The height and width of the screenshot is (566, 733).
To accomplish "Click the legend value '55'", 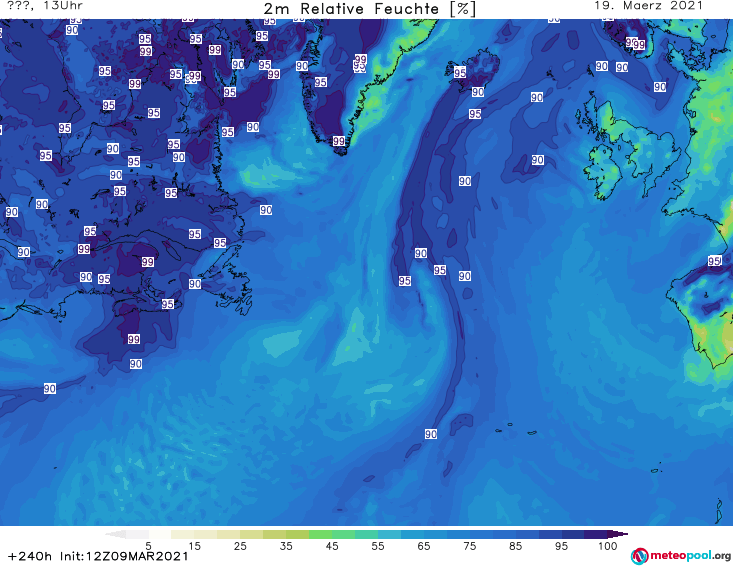I will tap(378, 546).
